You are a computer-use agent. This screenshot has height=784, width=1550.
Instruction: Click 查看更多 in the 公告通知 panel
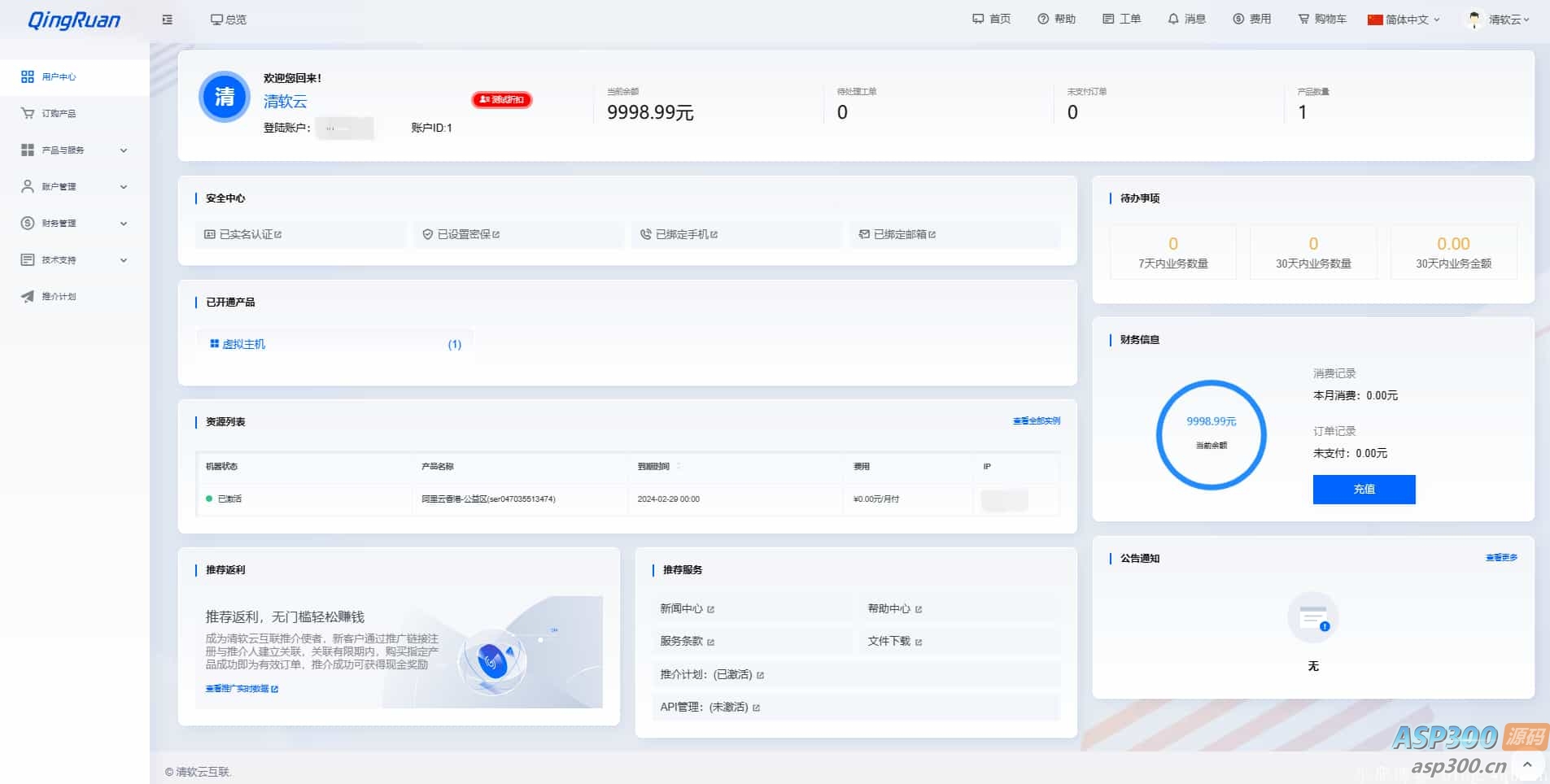point(1501,558)
